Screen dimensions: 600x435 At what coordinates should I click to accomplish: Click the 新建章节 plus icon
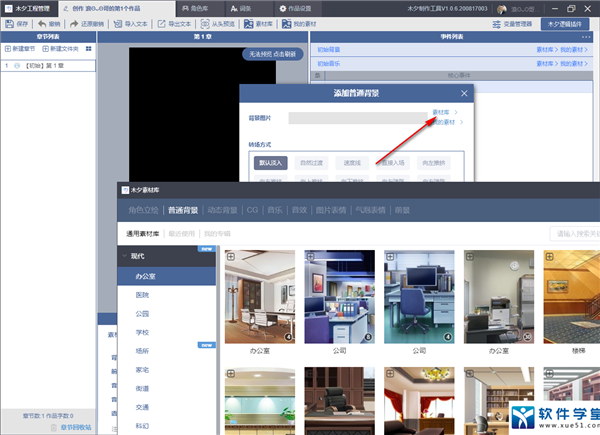point(8,49)
